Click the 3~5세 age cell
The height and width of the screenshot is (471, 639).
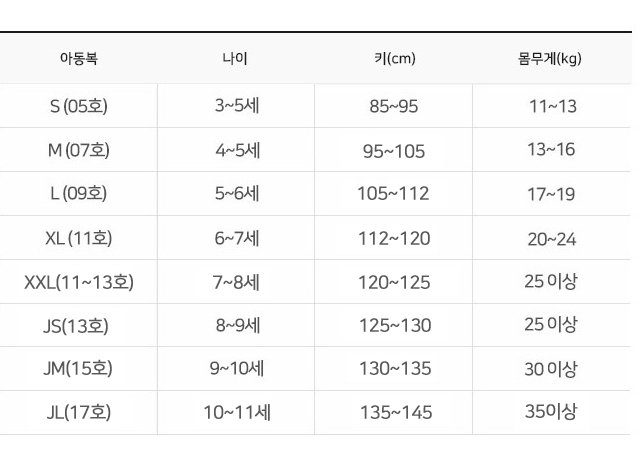coord(237,106)
